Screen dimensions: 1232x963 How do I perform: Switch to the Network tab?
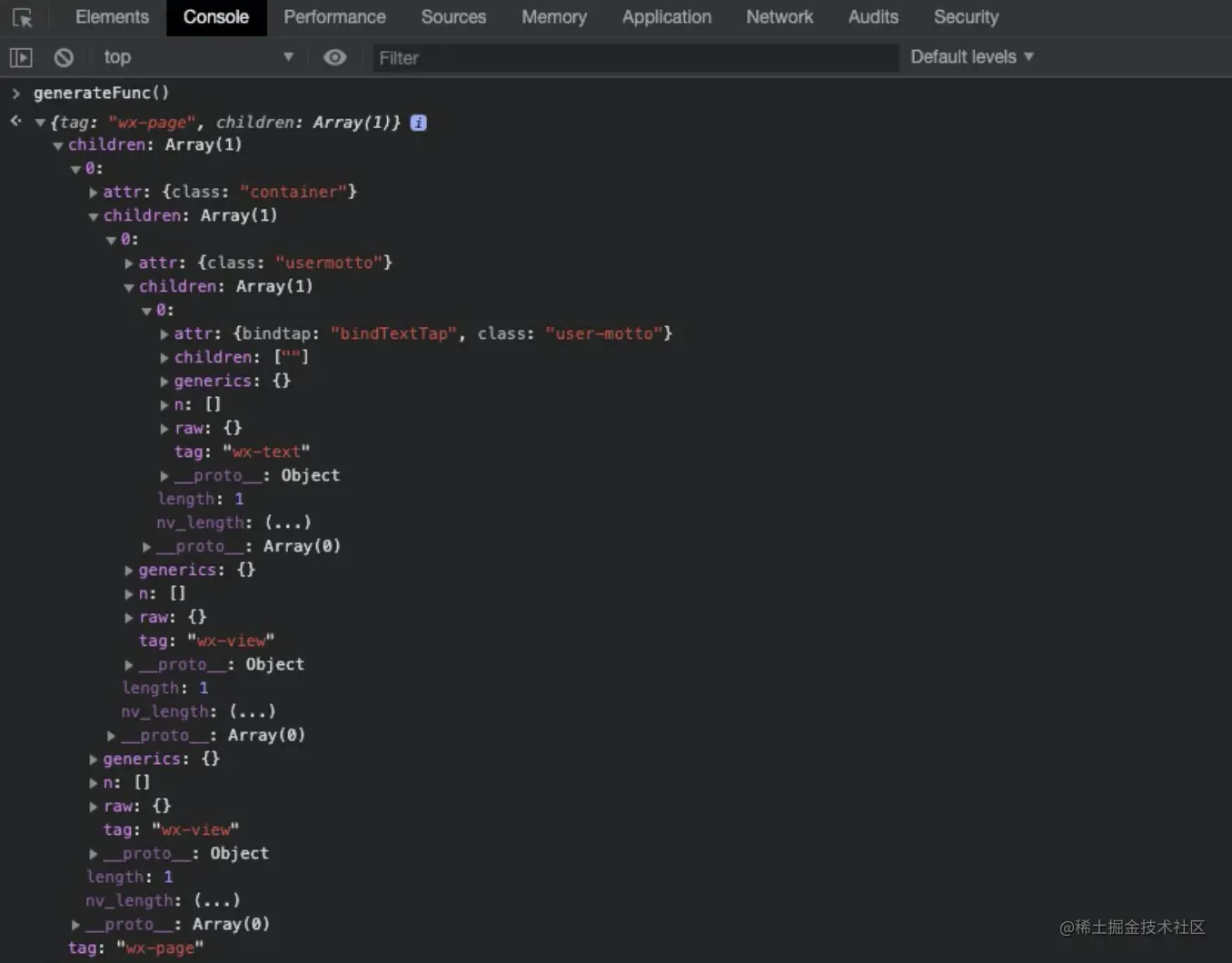tap(780, 17)
